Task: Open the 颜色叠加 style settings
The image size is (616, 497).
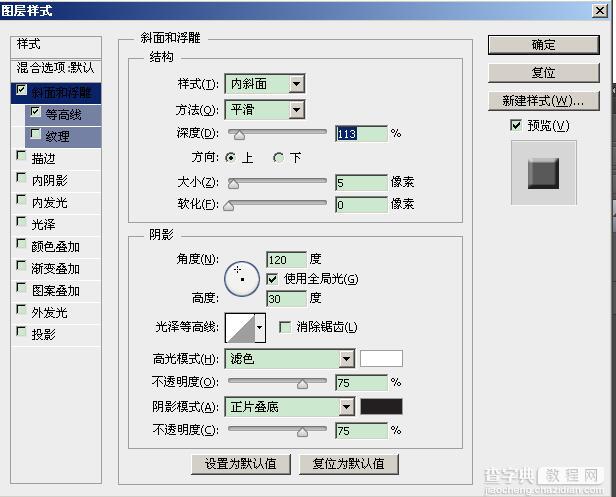Action: [x=56, y=247]
